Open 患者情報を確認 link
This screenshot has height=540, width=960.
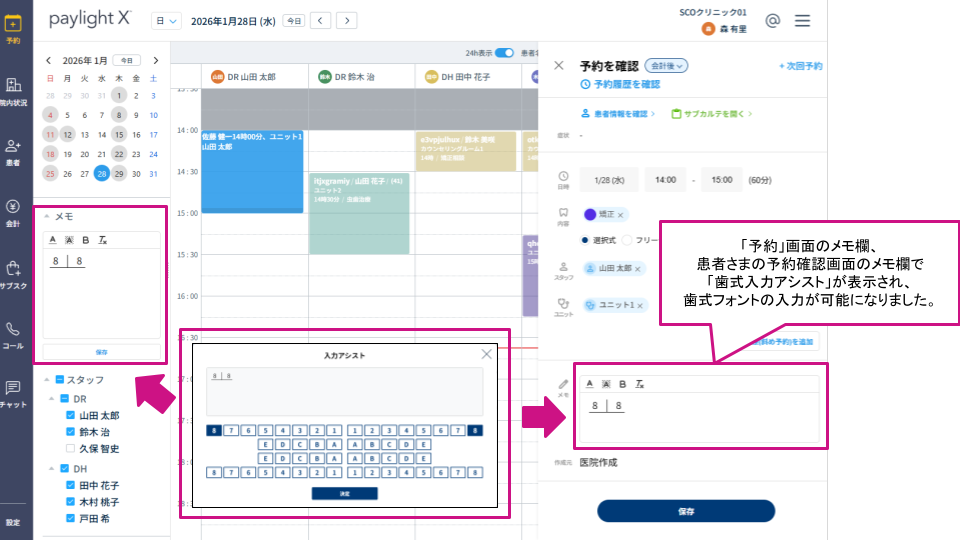coord(617,114)
